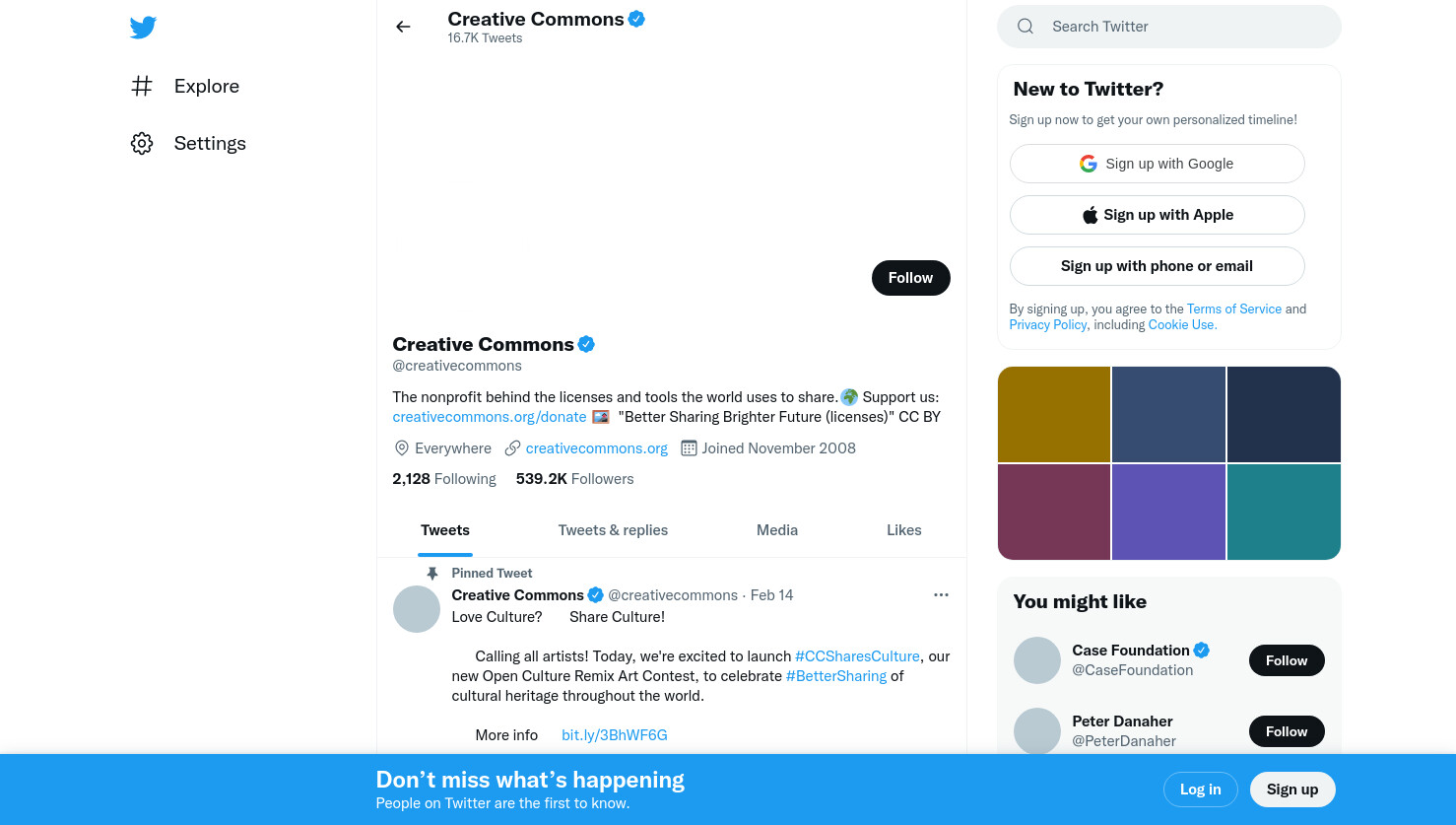Open Settings via the gear icon
Screen dimensions: 1456x825
point(142,143)
